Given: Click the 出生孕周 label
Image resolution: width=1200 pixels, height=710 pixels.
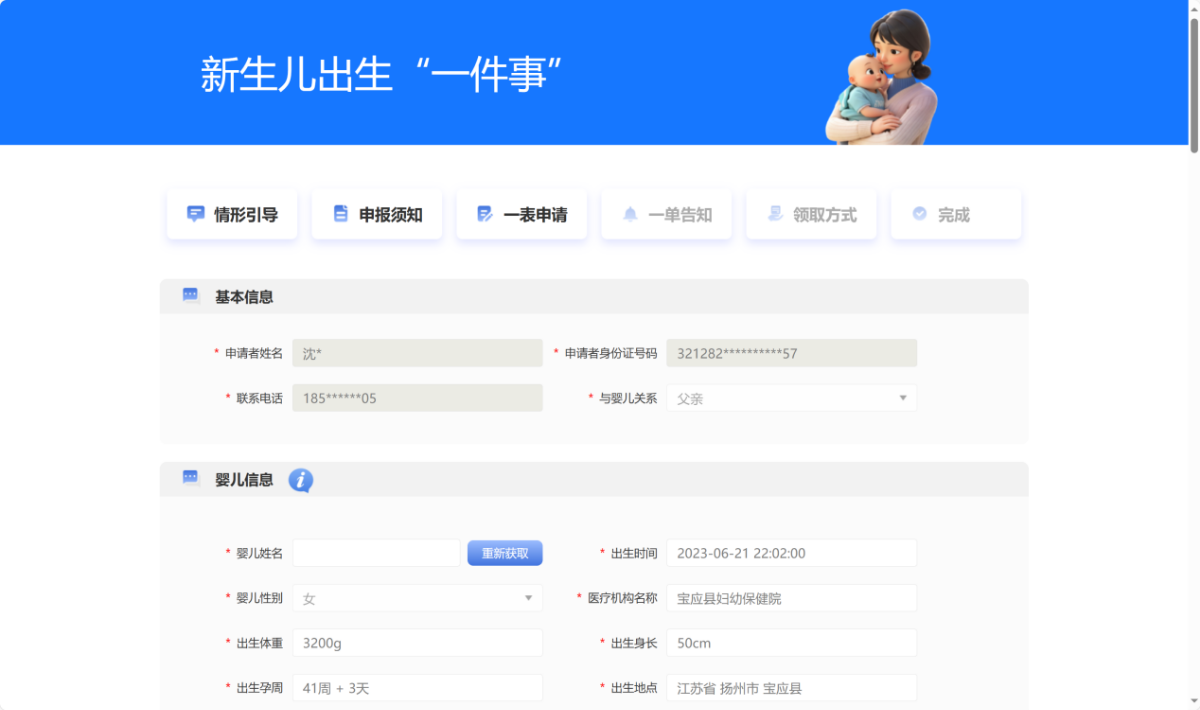Looking at the screenshot, I should [x=260, y=688].
